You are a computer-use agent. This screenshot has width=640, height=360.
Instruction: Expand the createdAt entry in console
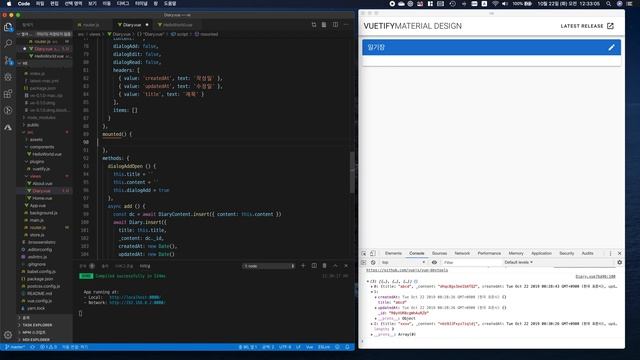[376, 297]
